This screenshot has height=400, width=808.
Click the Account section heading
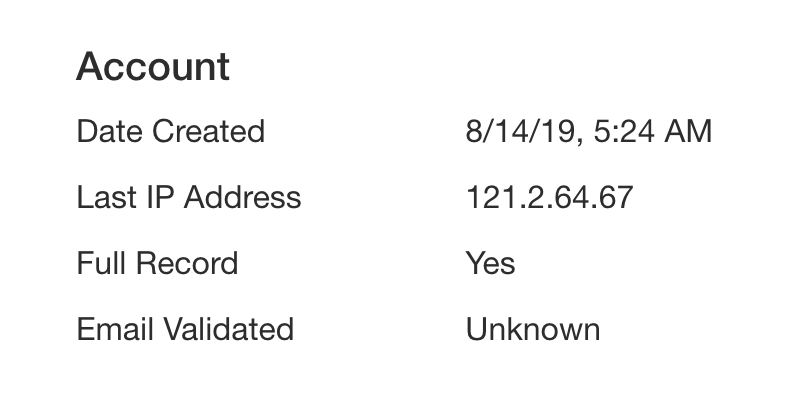(153, 66)
